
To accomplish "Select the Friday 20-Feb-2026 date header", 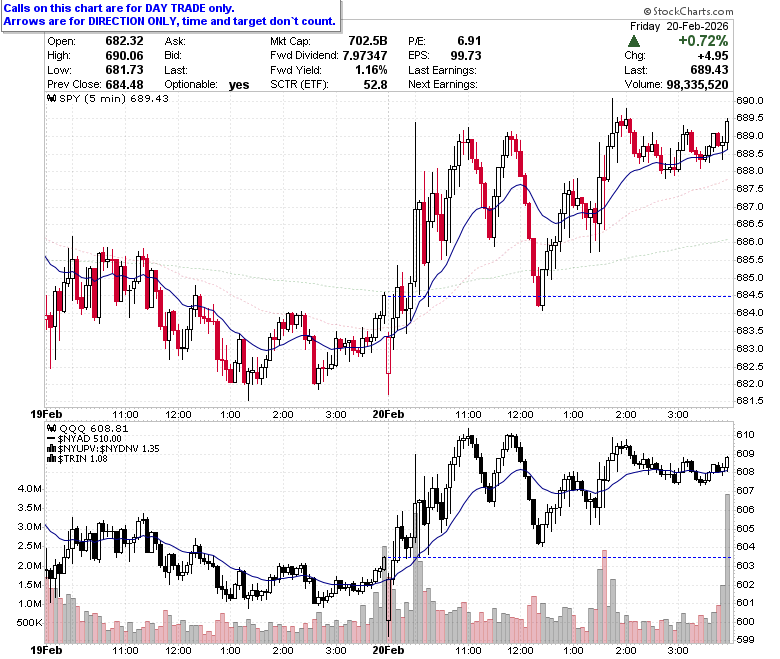I will point(679,26).
